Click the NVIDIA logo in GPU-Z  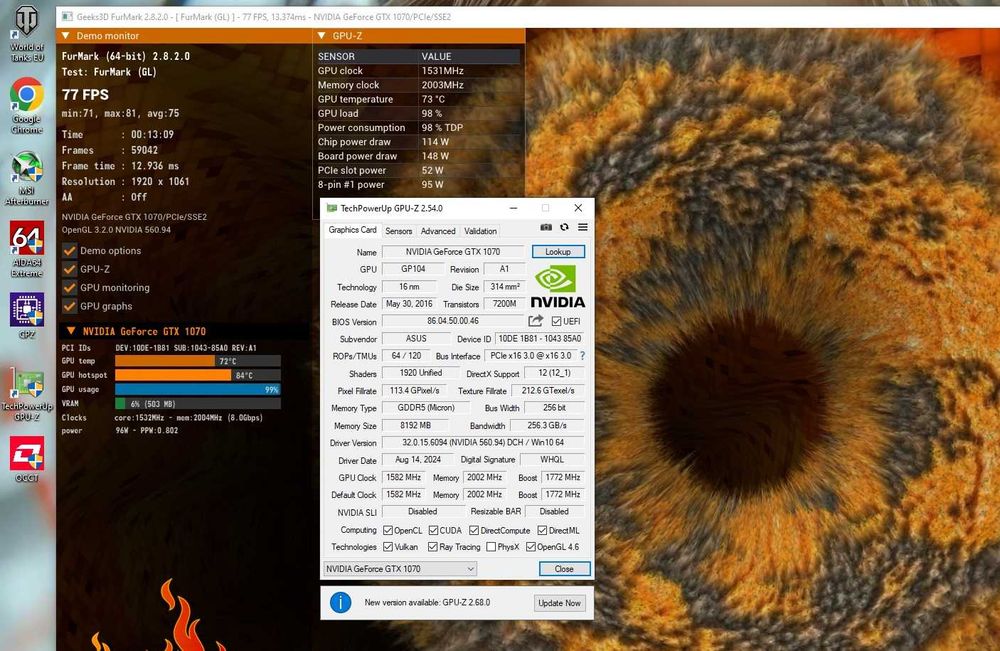[x=557, y=287]
